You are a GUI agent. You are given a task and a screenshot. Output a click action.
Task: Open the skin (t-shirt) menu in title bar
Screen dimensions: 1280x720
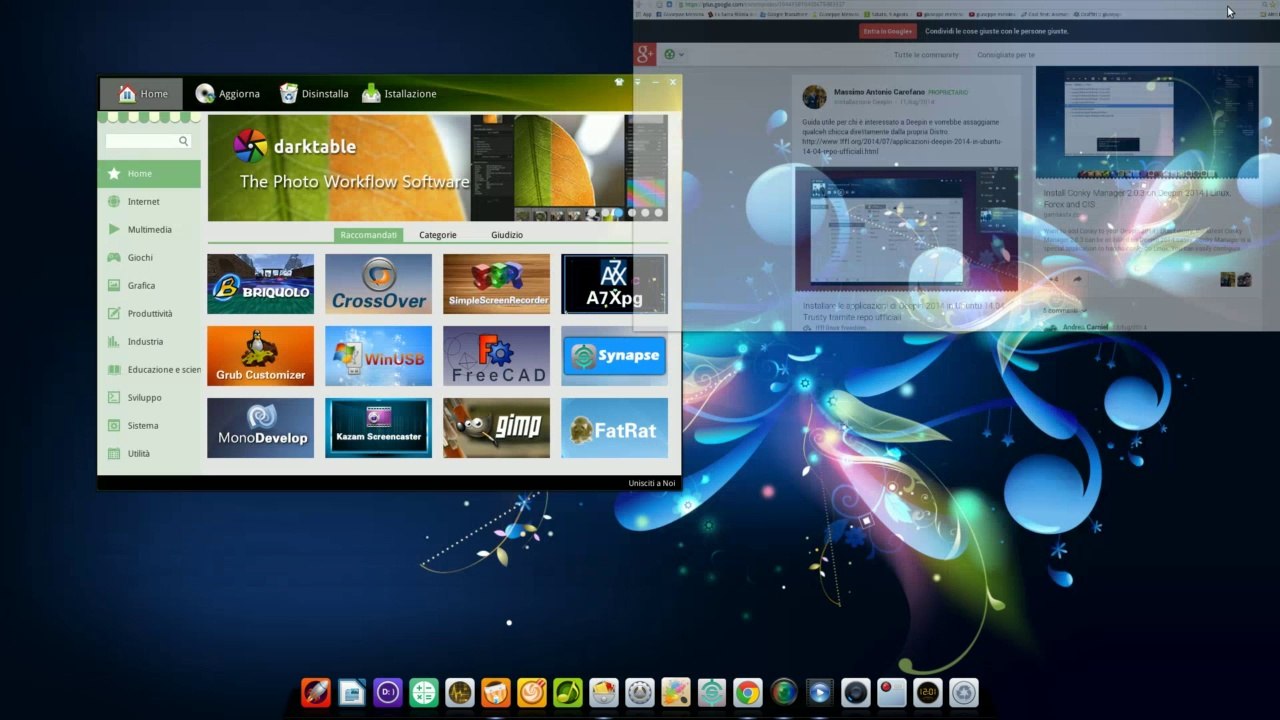[x=619, y=82]
